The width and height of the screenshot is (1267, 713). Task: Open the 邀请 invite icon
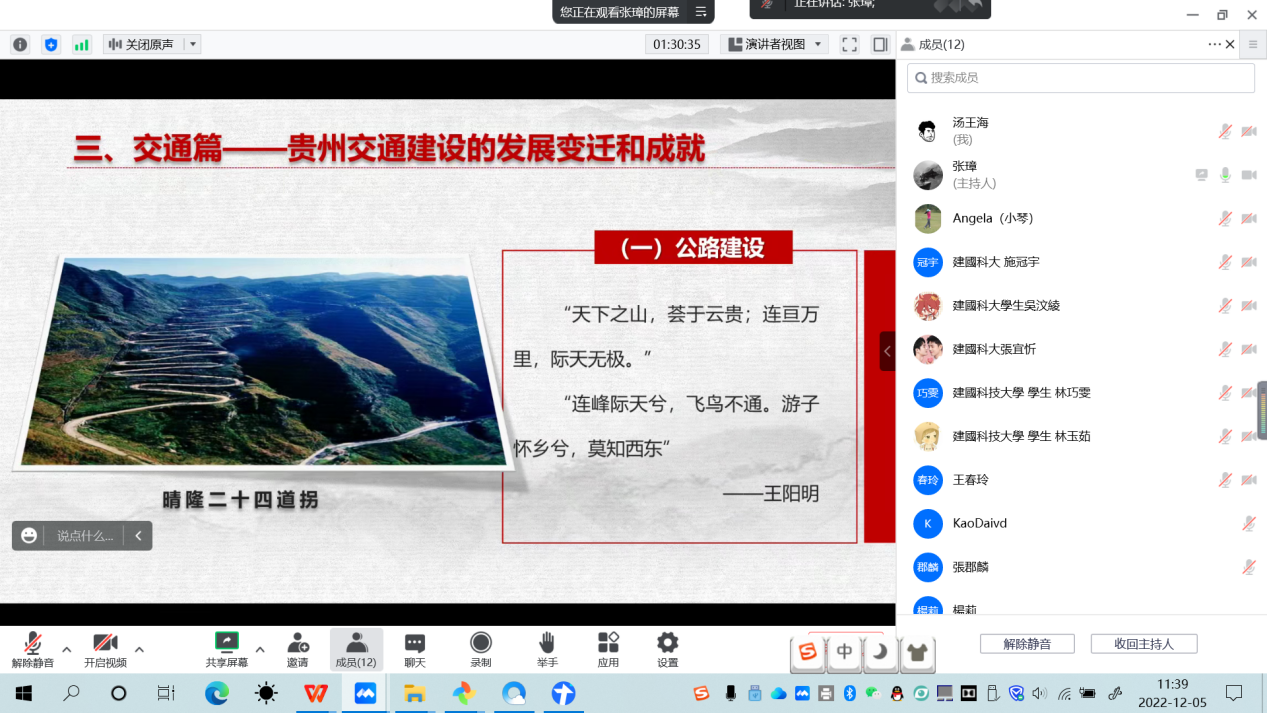(x=297, y=648)
